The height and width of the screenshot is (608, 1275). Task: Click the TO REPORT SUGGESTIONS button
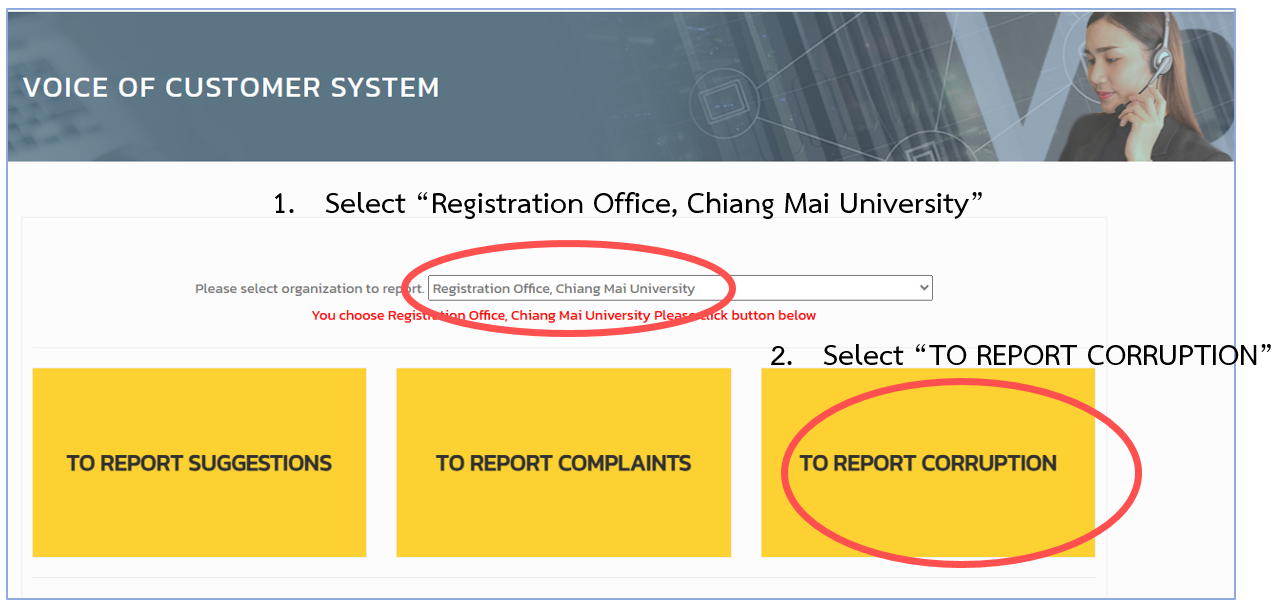click(199, 463)
